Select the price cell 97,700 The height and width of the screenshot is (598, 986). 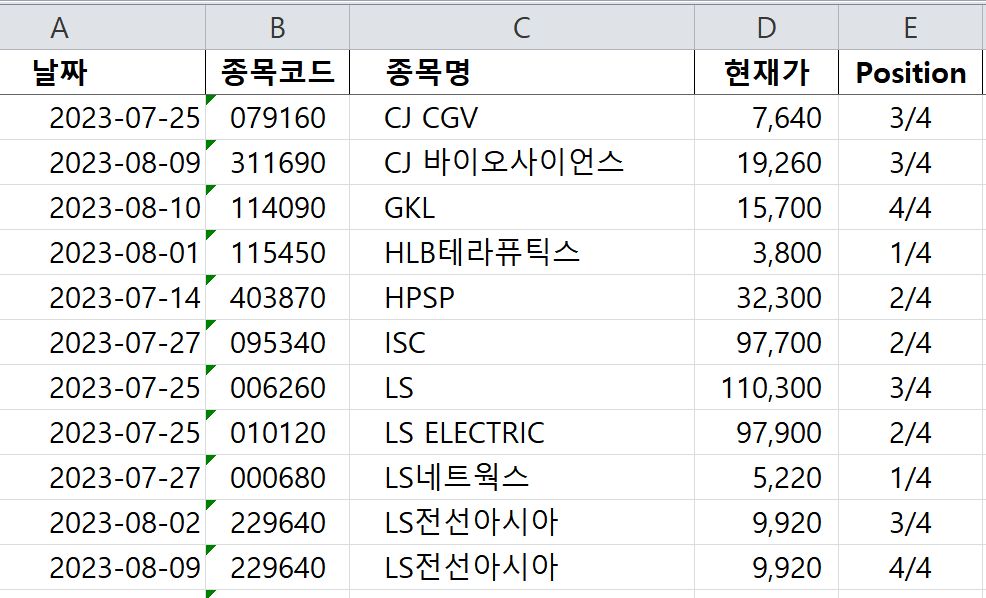pyautogui.click(x=766, y=343)
